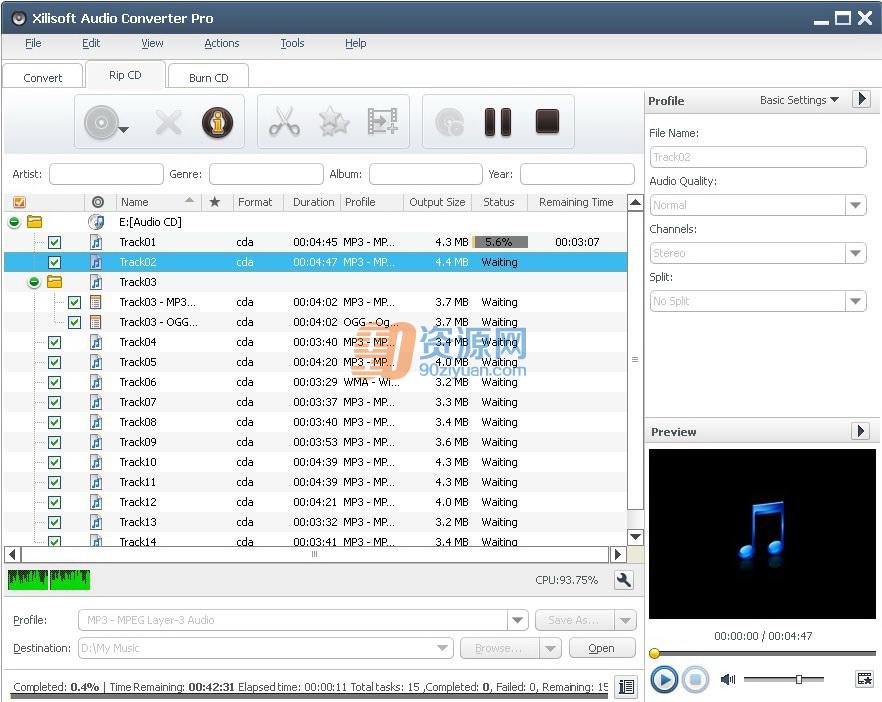Uncheck the Track02 checkbox

pos(55,262)
